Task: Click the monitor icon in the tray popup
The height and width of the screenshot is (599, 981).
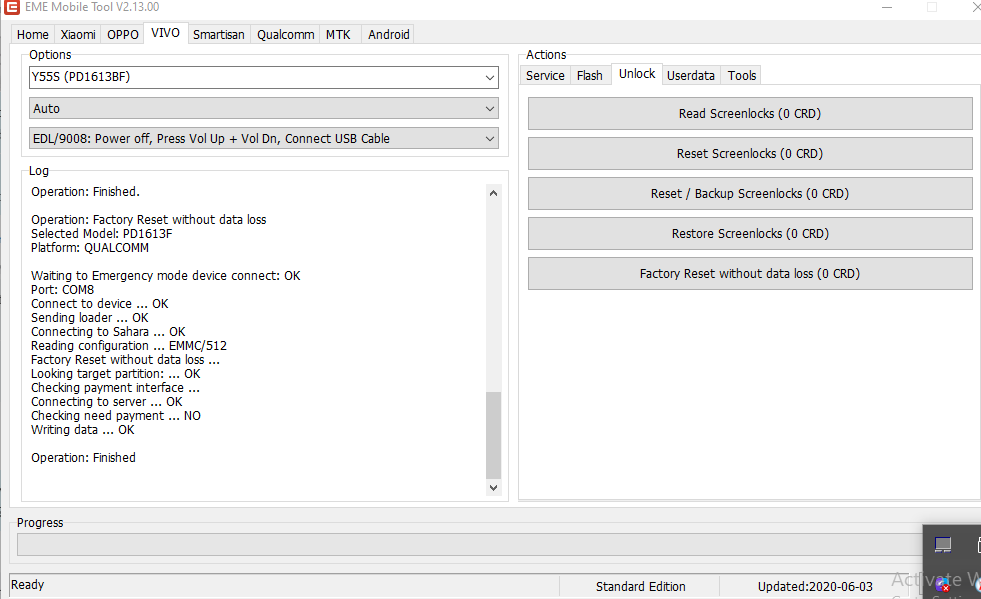Action: [942, 545]
